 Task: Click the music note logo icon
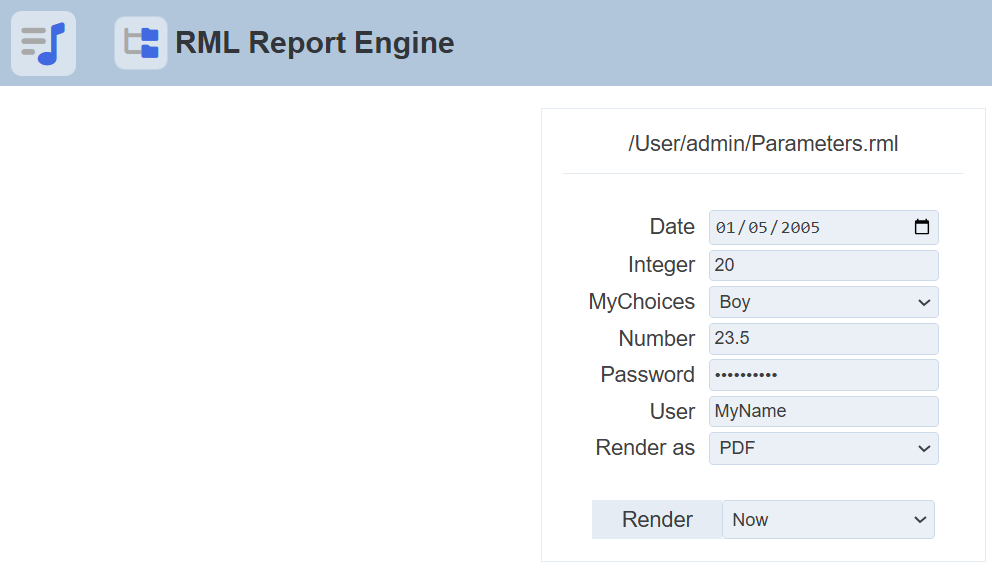click(x=43, y=43)
